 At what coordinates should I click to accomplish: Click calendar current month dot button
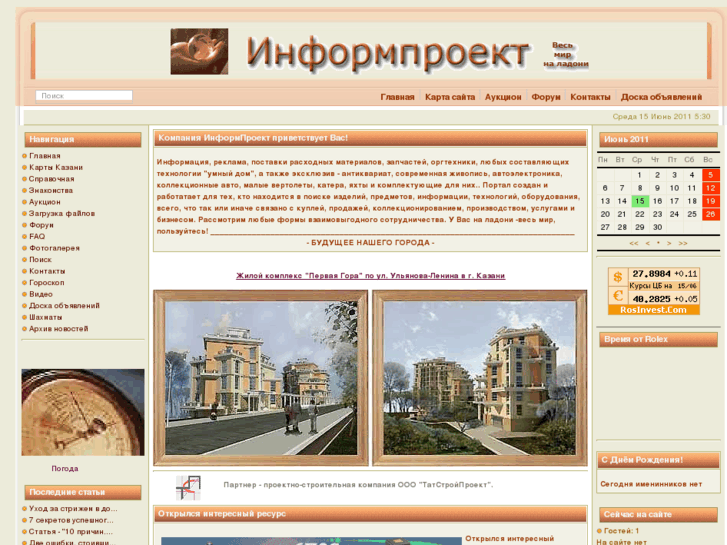pos(658,243)
